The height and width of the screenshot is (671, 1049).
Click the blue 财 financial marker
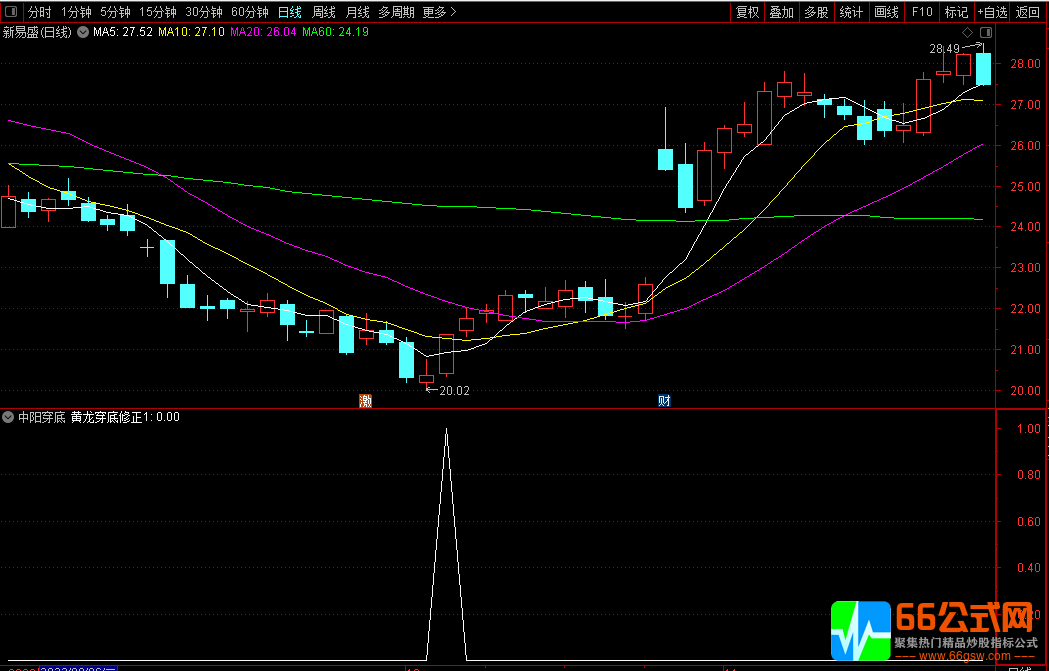(x=664, y=401)
